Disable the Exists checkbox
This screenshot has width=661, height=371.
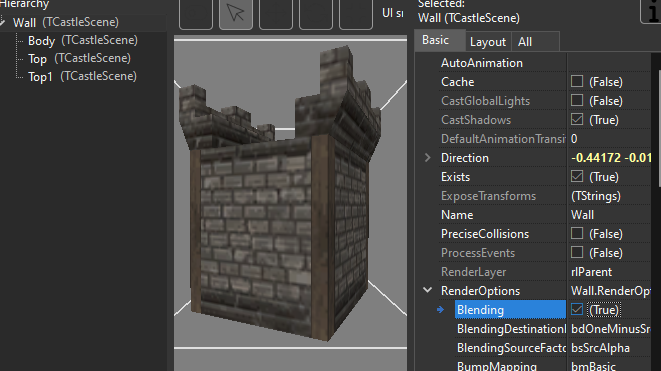point(577,177)
